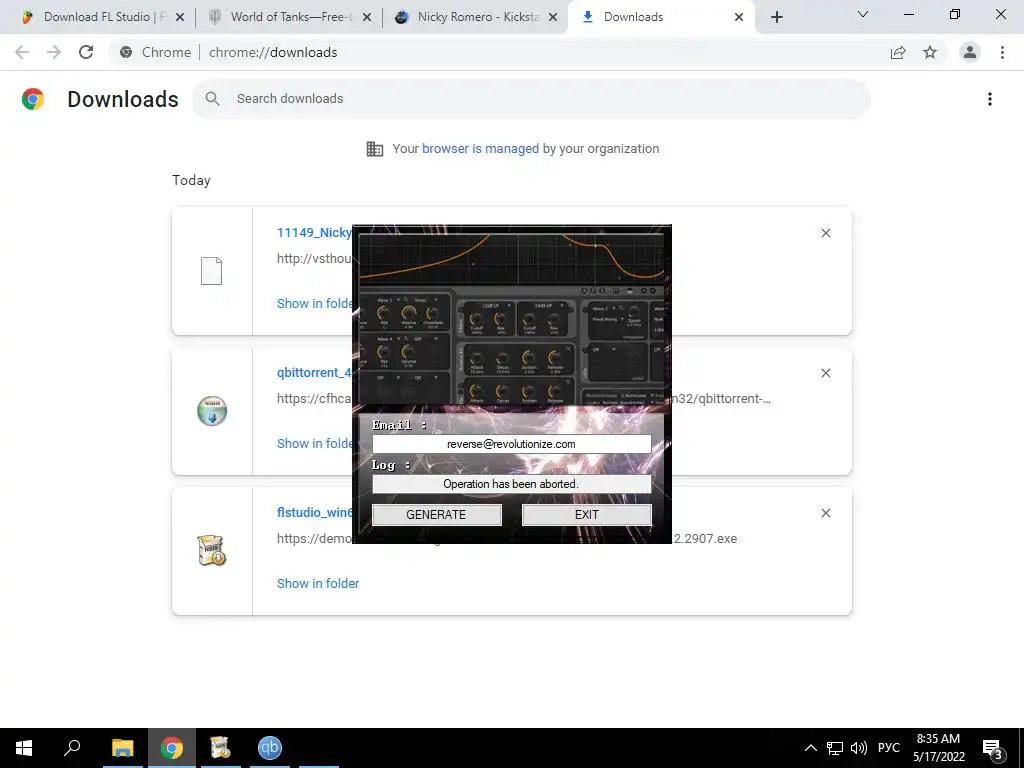Image resolution: width=1024 pixels, height=768 pixels.
Task: Open the browser is managed link
Action: click(481, 149)
